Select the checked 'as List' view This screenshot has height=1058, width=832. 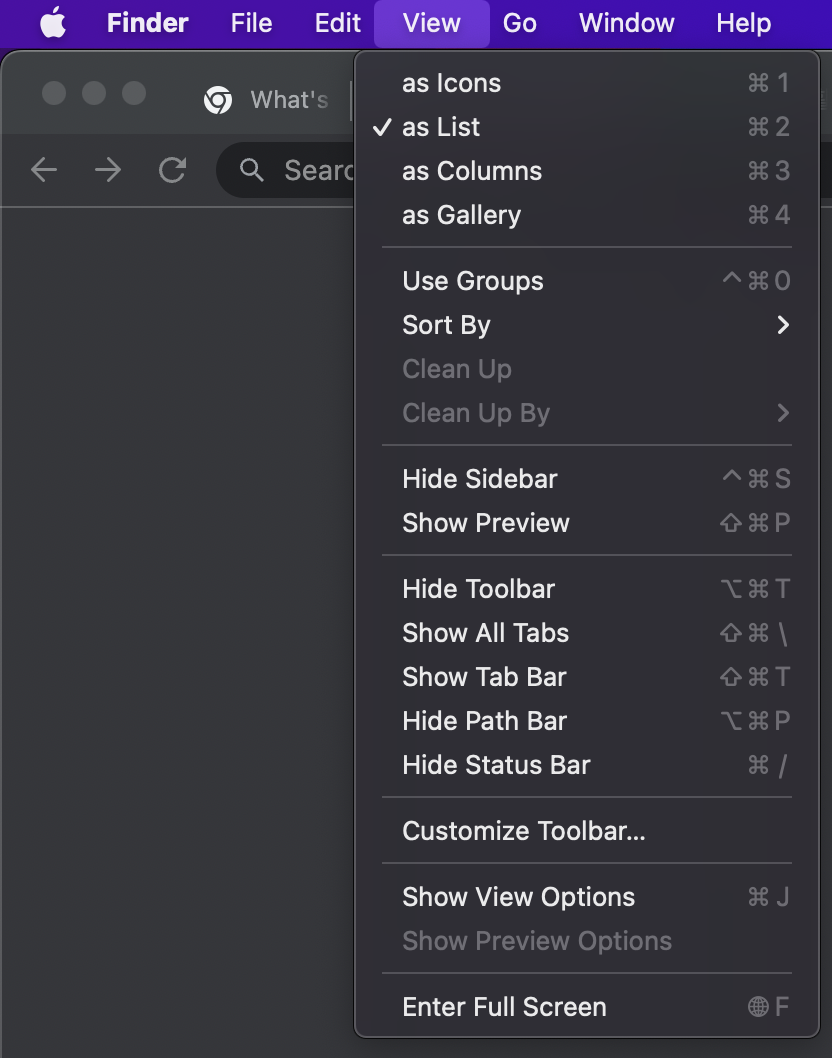[x=441, y=127]
